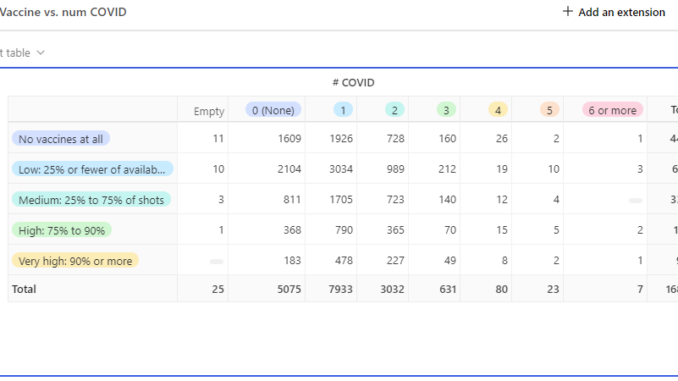Click cell value 723 in Medium row
678x381 pixels.
(x=396, y=199)
